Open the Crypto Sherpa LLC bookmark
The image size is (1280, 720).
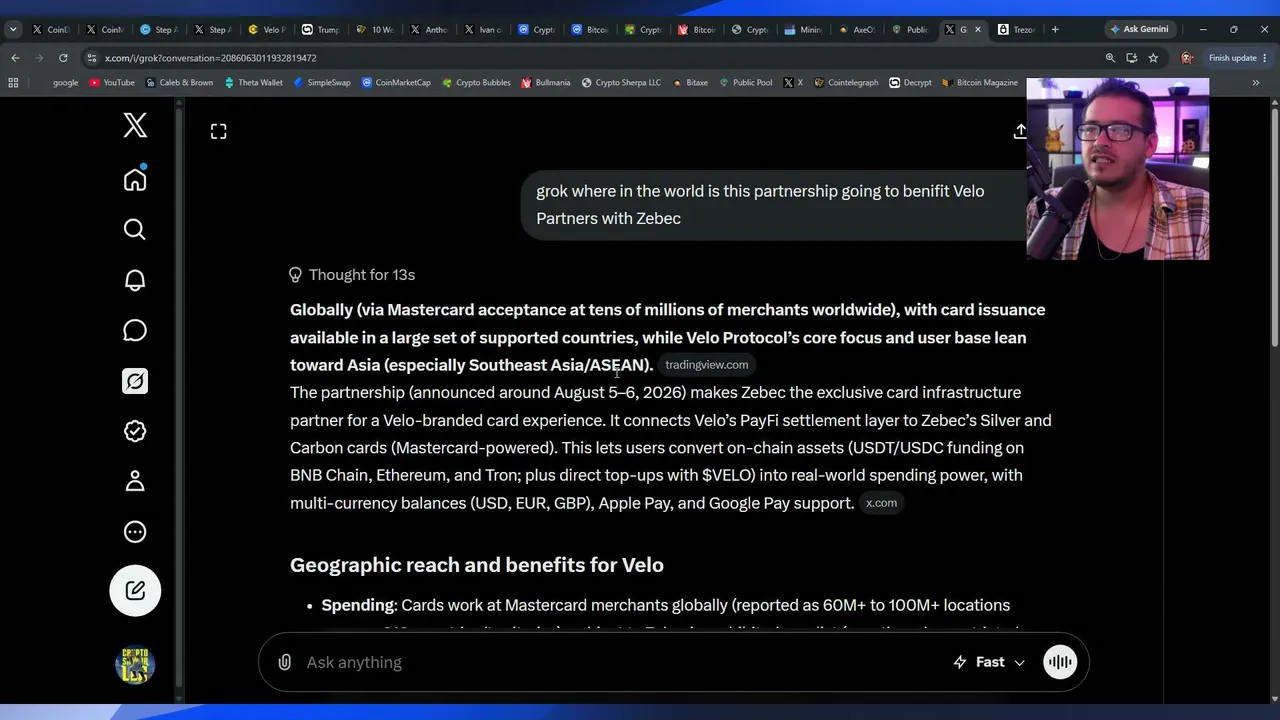[x=620, y=83]
